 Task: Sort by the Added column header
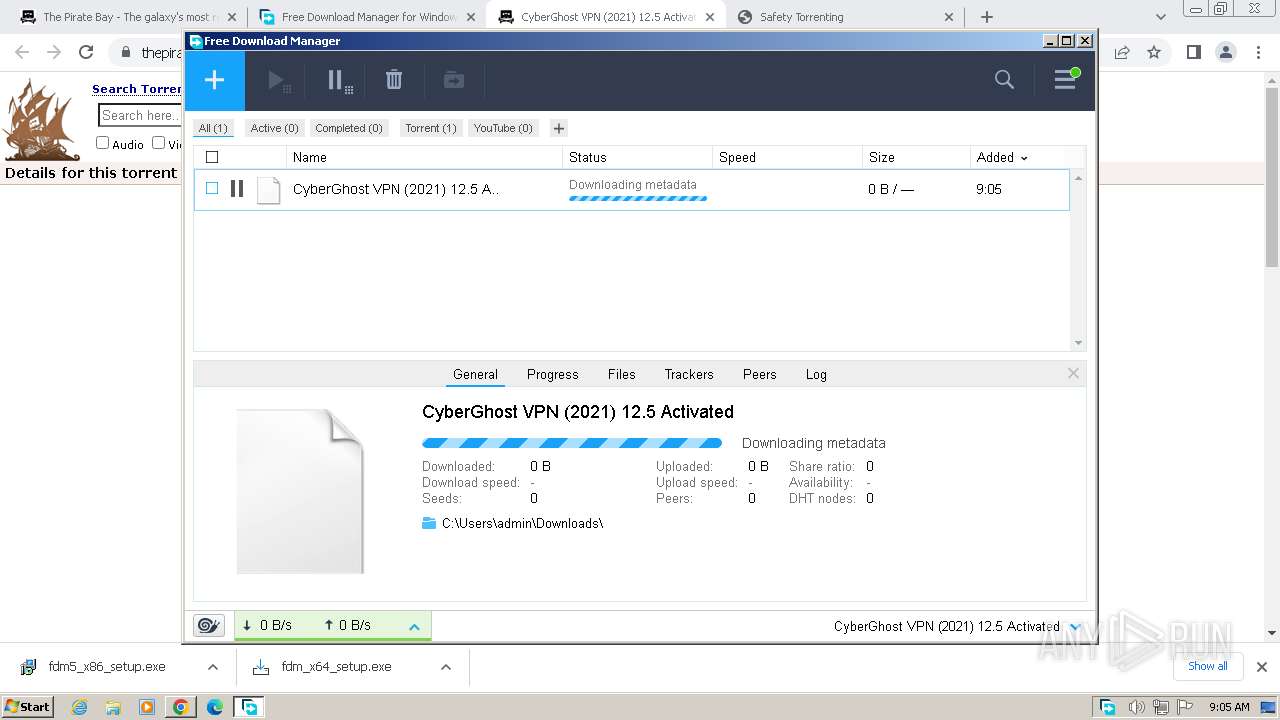click(x=1002, y=157)
